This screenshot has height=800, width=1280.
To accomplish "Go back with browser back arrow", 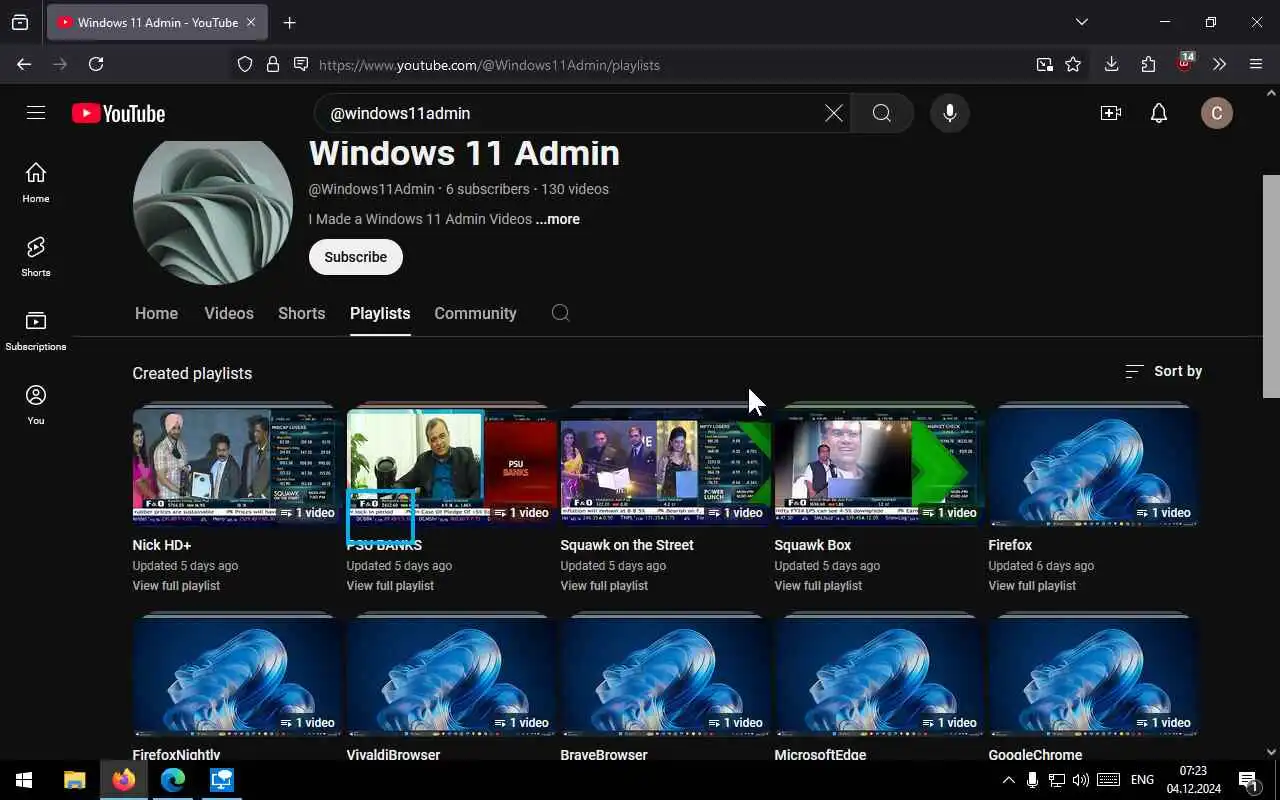I will pyautogui.click(x=24, y=64).
